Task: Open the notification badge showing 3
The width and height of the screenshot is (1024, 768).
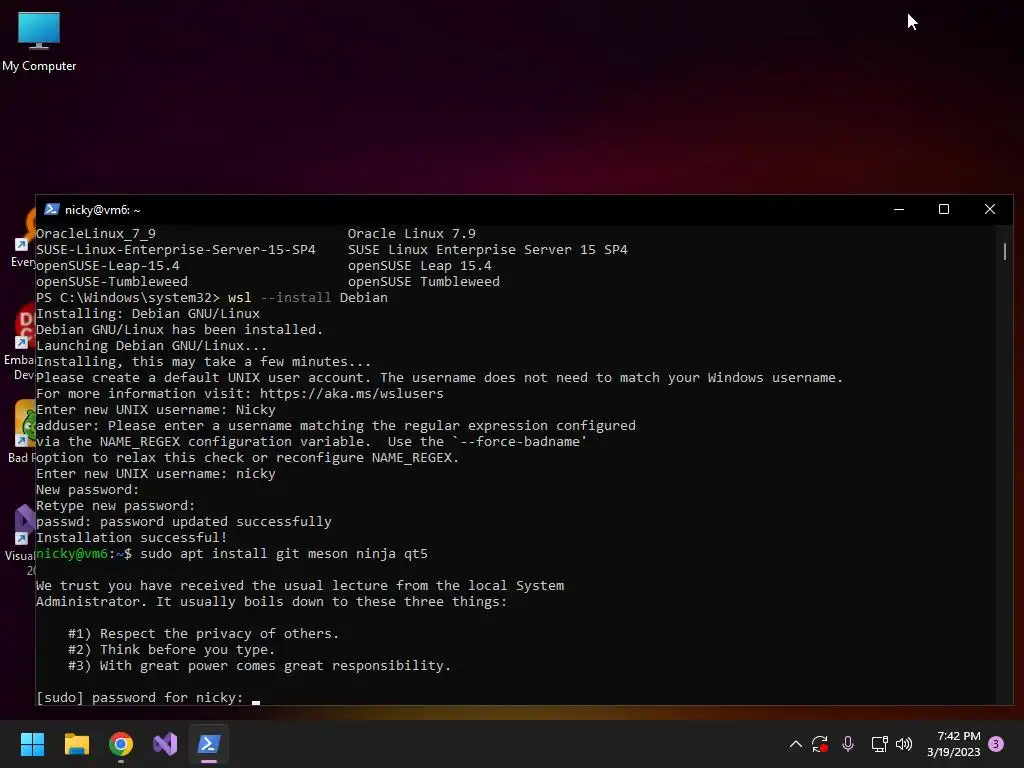Action: (996, 743)
